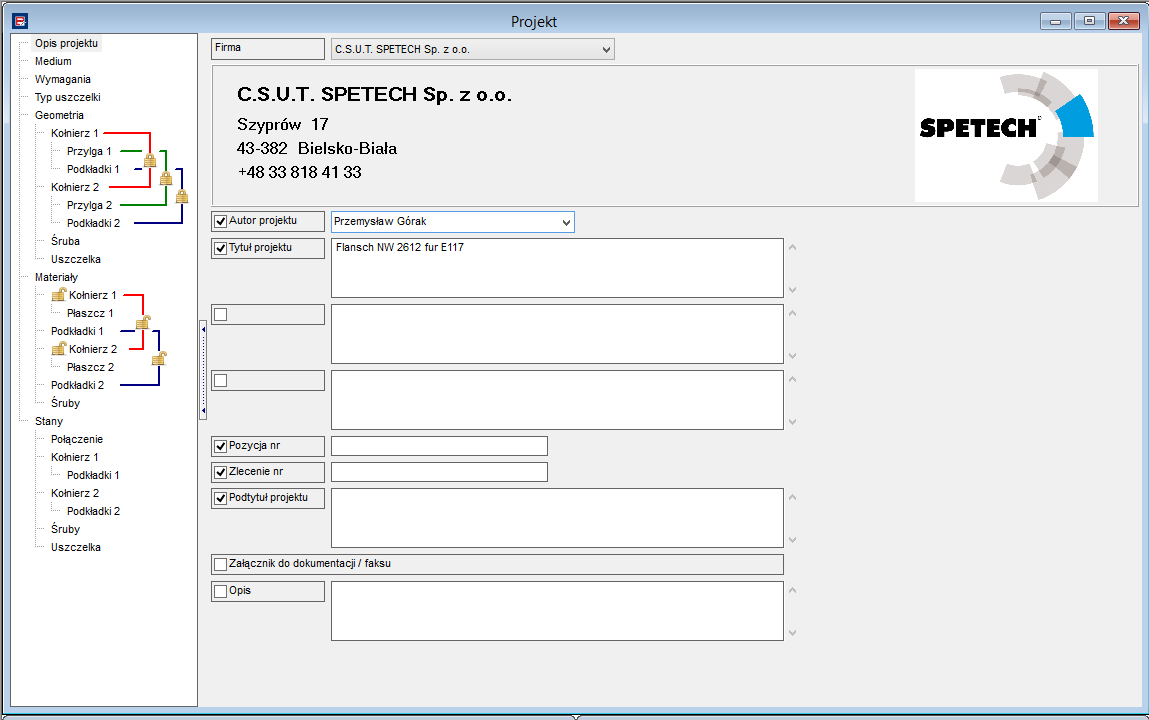The image size is (1149, 720).
Task: Open Śruba under Geometria
Action: pyautogui.click(x=65, y=241)
